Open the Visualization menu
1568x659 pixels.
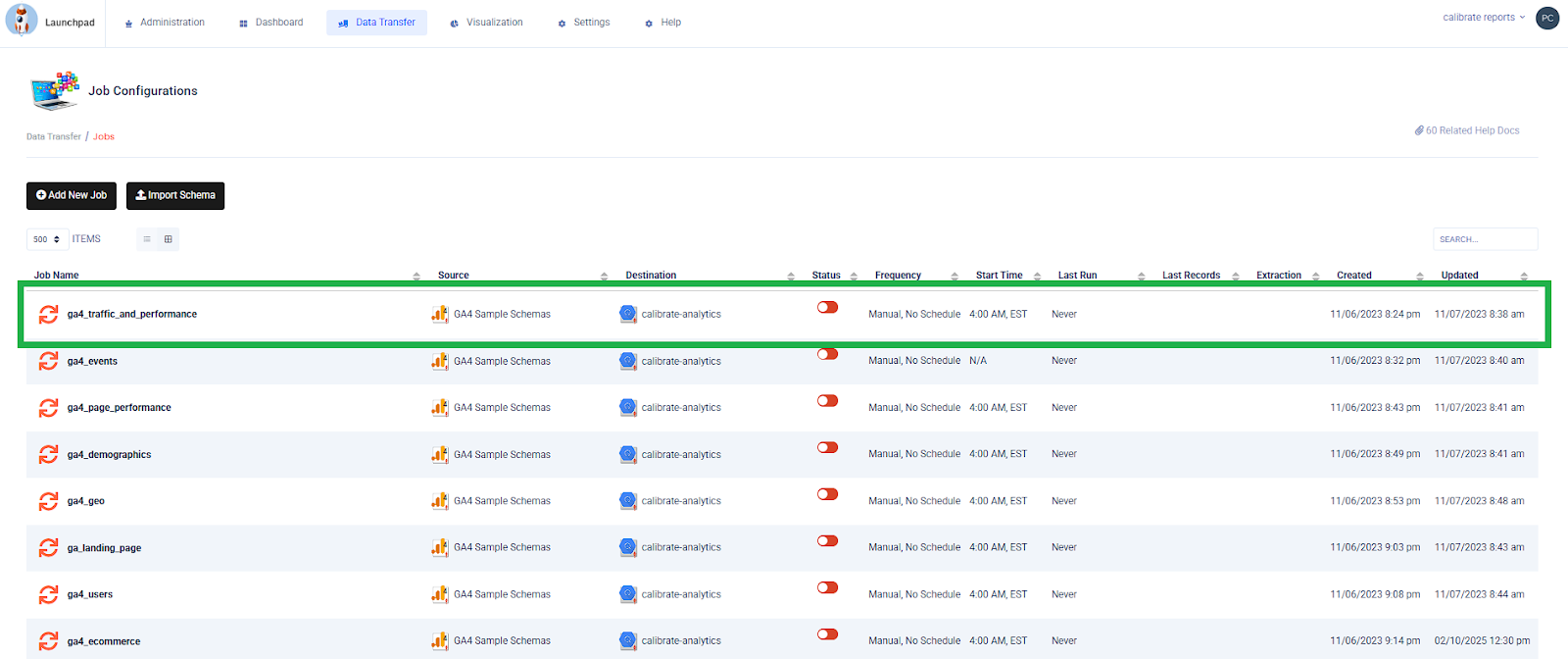[486, 23]
